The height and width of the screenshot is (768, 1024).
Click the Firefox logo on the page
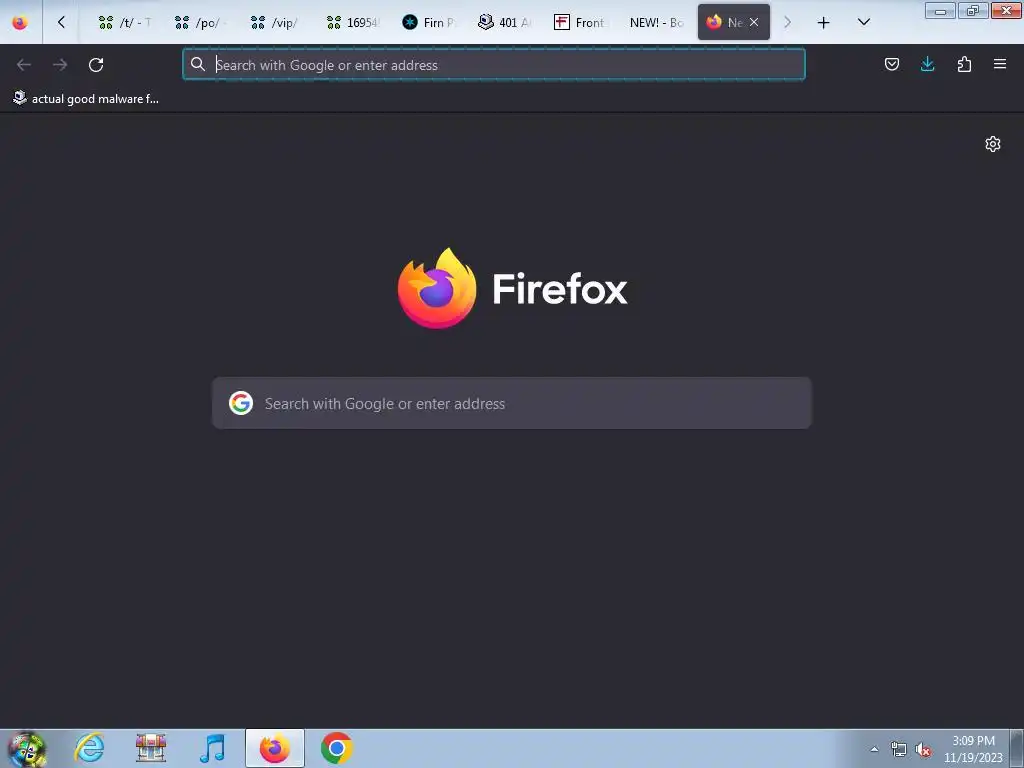pyautogui.click(x=512, y=288)
